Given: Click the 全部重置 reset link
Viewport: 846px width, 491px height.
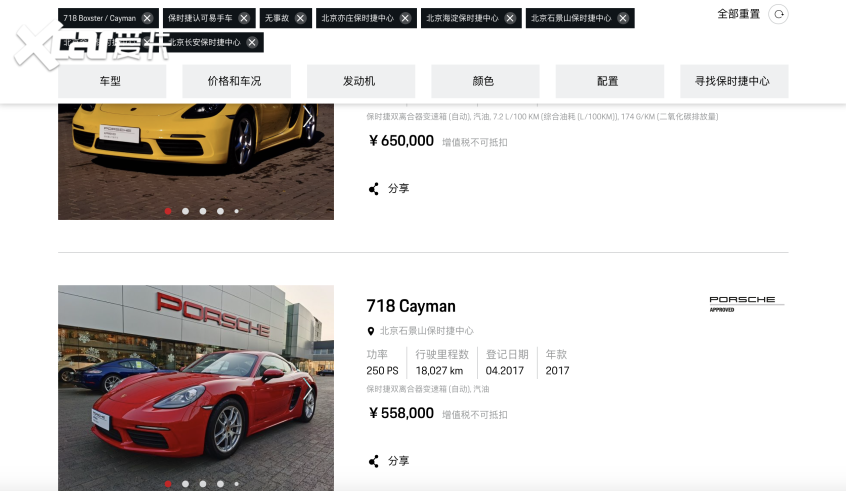Looking at the screenshot, I should tap(738, 14).
